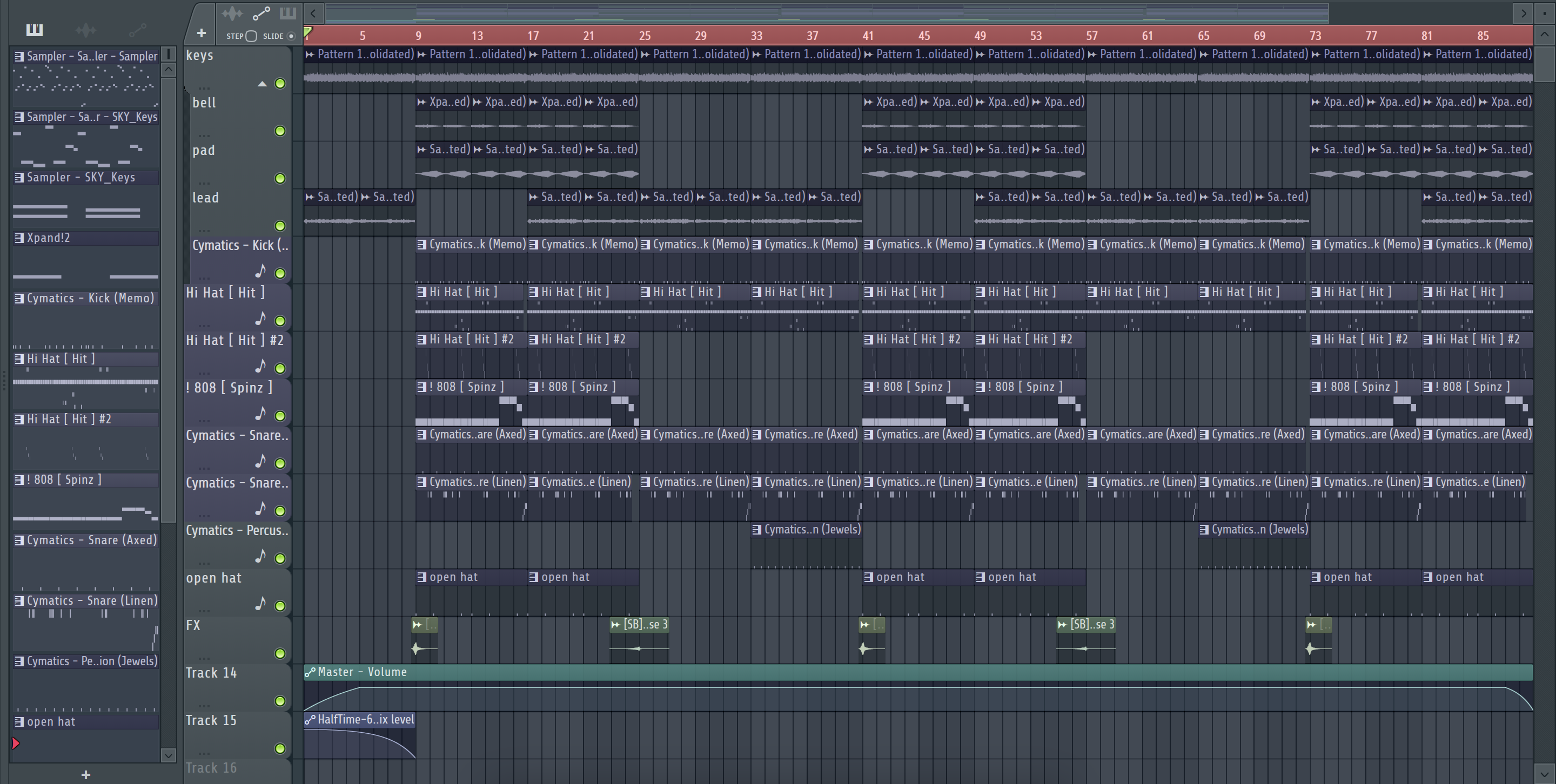
Task: Jump to bar 73 on the timeline ruler
Action: pos(1315,36)
